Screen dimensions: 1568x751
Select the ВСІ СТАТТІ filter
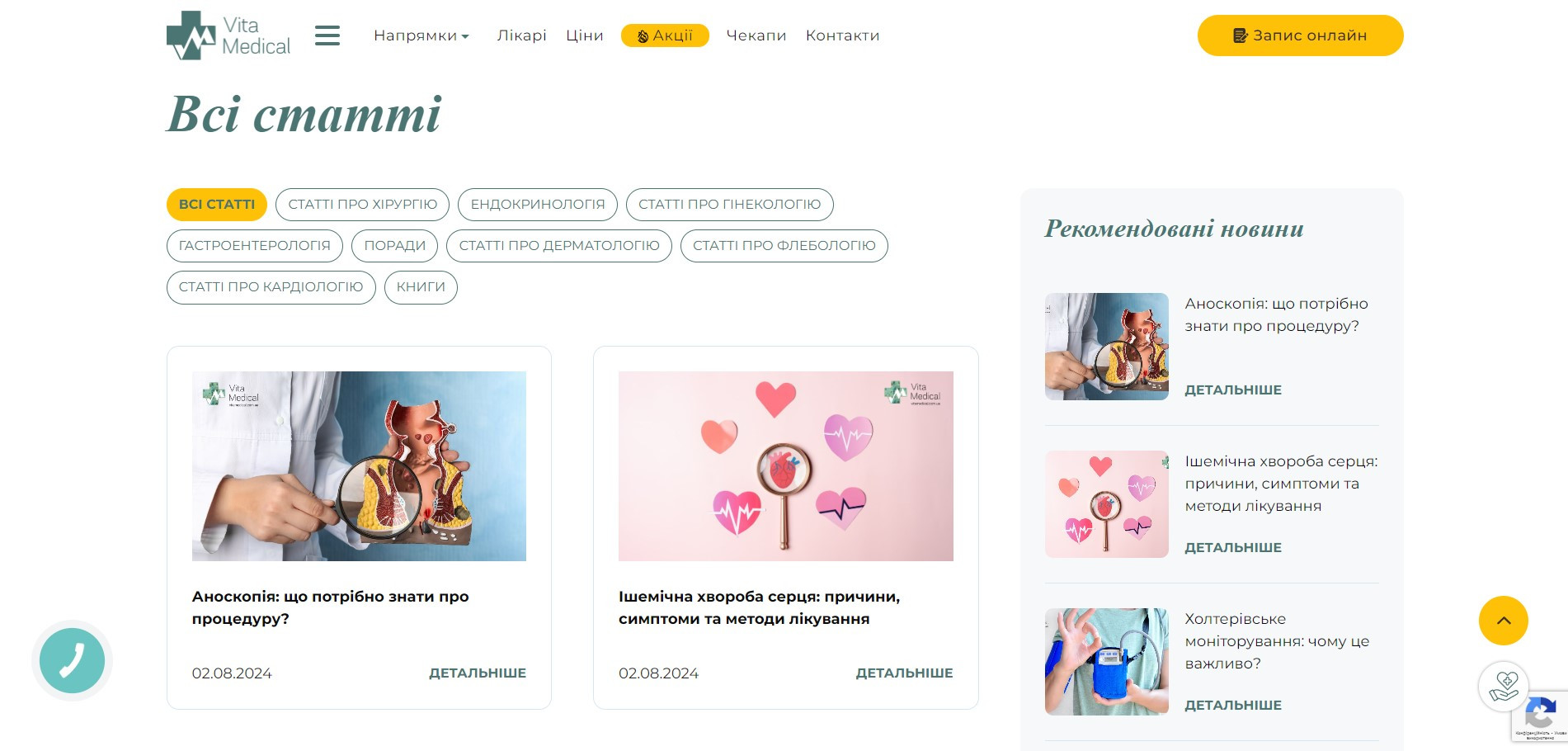tap(217, 205)
